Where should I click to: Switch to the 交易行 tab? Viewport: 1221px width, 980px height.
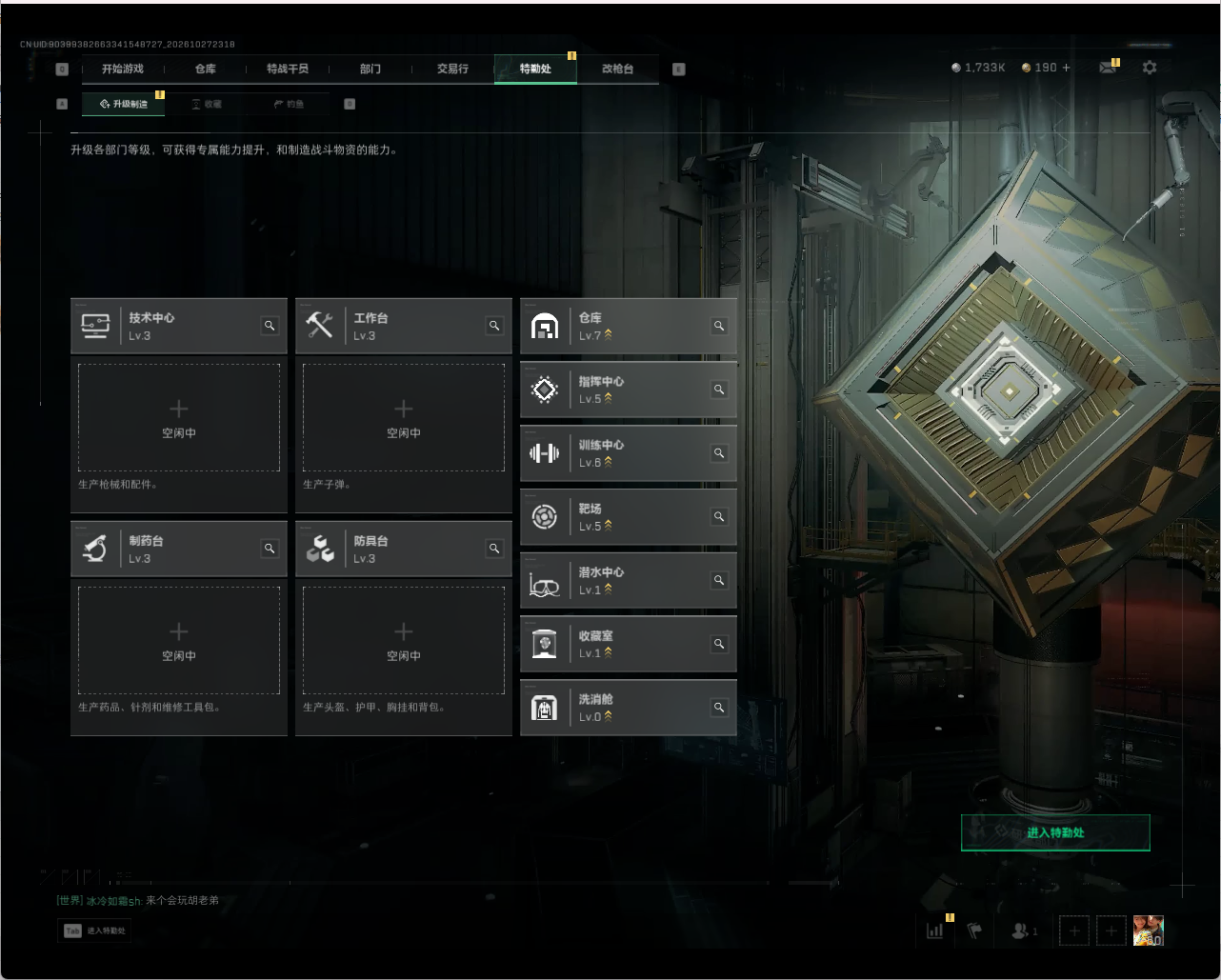452,69
